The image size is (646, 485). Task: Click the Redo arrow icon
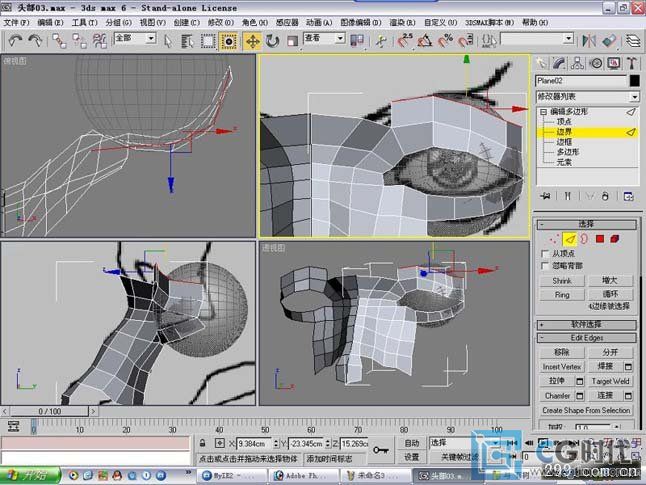pyautogui.click(x=35, y=40)
